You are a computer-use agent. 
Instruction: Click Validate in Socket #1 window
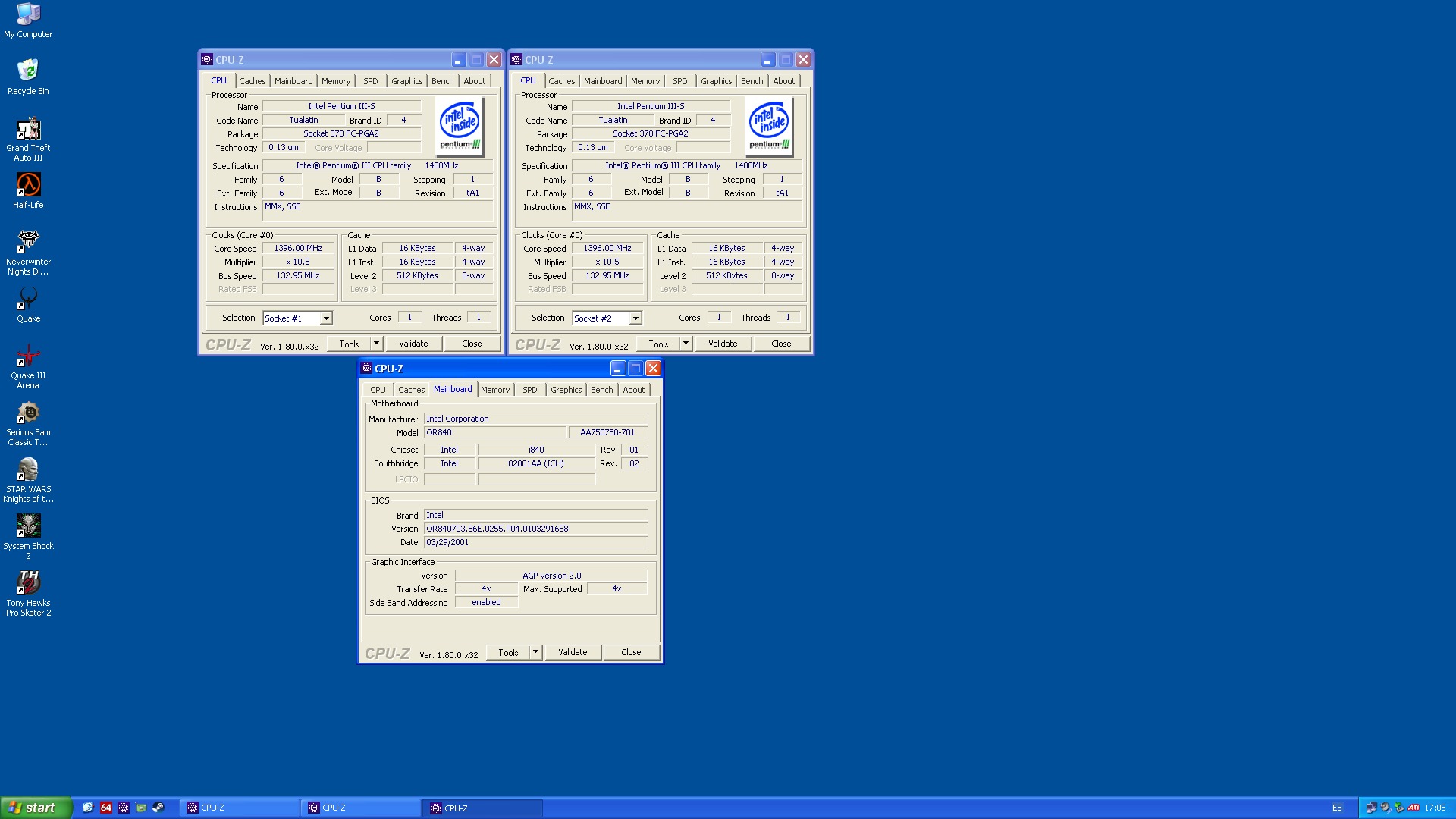pyautogui.click(x=414, y=344)
